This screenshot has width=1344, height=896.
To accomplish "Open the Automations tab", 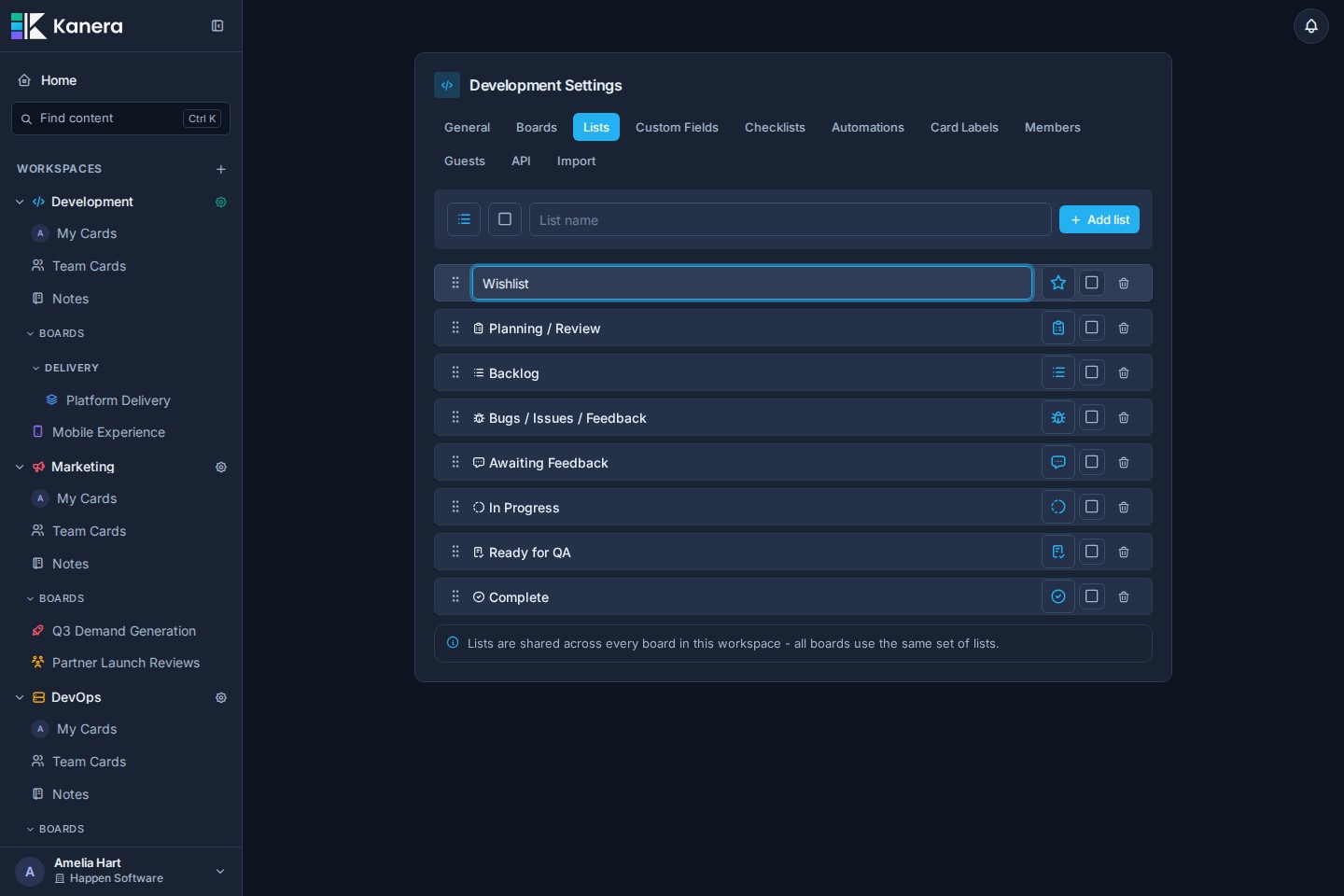I will (x=867, y=127).
